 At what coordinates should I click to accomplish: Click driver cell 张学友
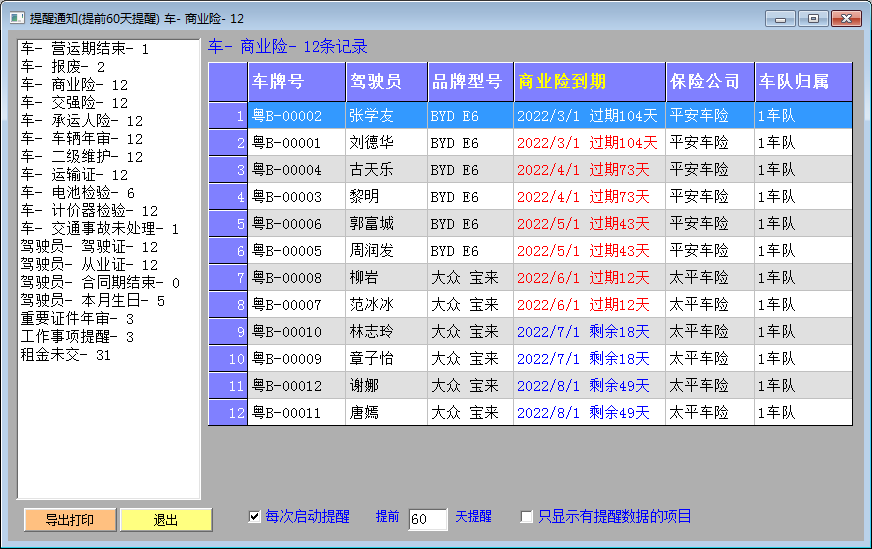pyautogui.click(x=387, y=116)
